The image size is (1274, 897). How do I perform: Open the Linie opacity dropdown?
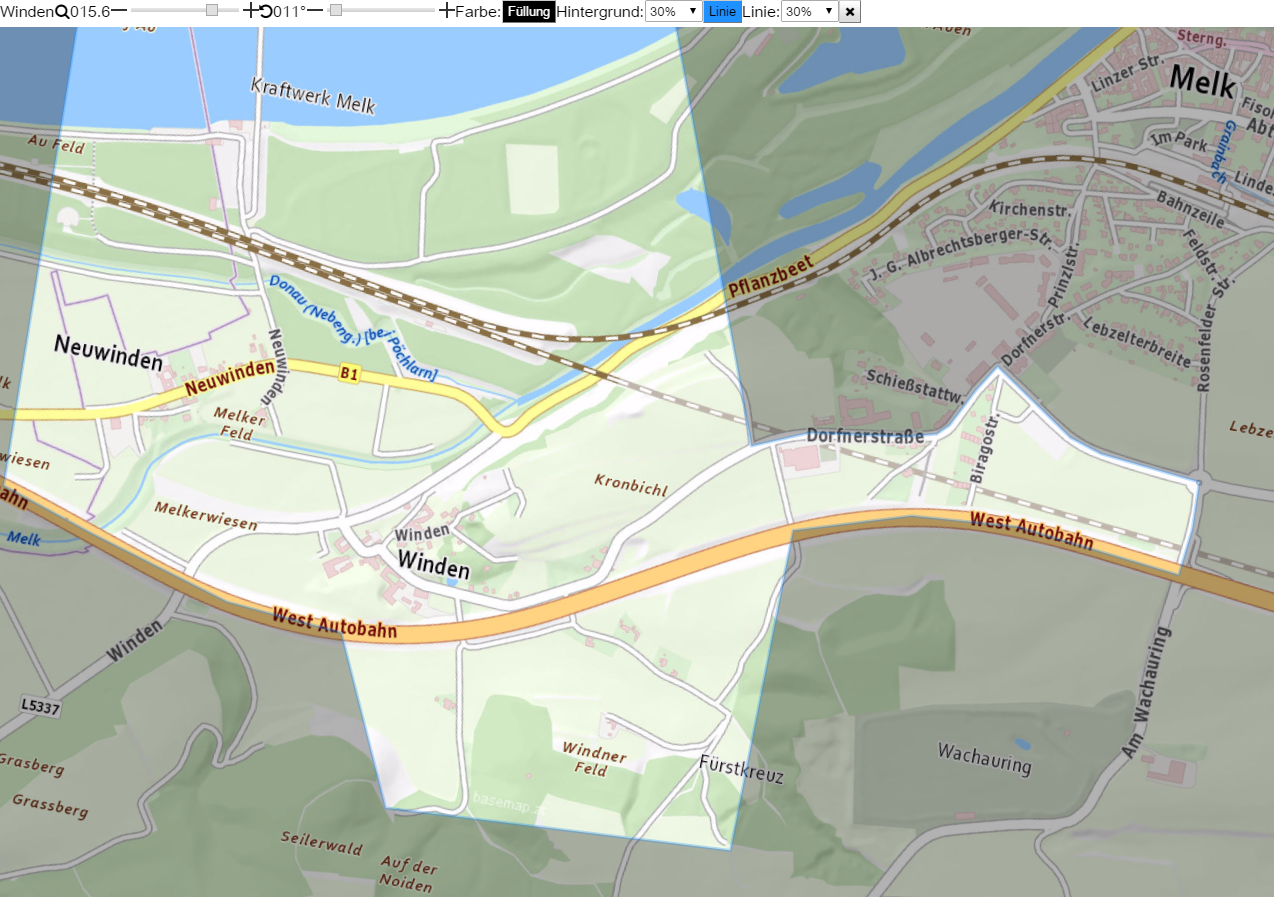809,12
